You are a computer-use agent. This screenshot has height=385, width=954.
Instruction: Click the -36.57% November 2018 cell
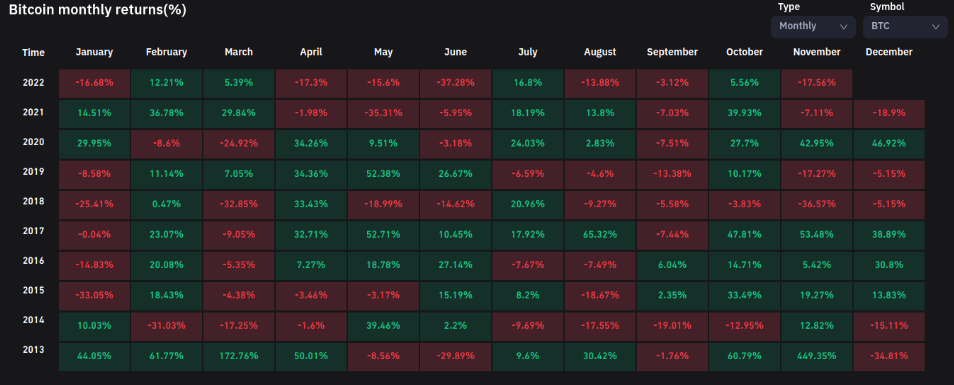[817, 205]
